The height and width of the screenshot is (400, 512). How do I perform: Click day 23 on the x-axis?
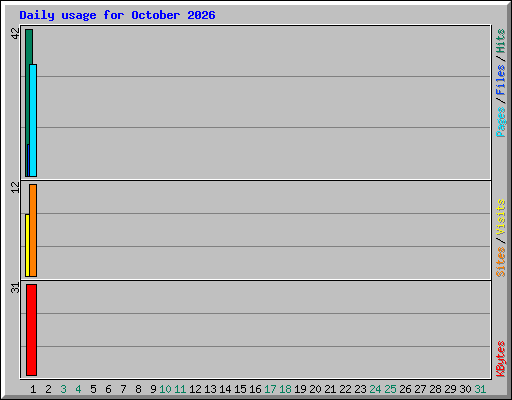(360, 389)
